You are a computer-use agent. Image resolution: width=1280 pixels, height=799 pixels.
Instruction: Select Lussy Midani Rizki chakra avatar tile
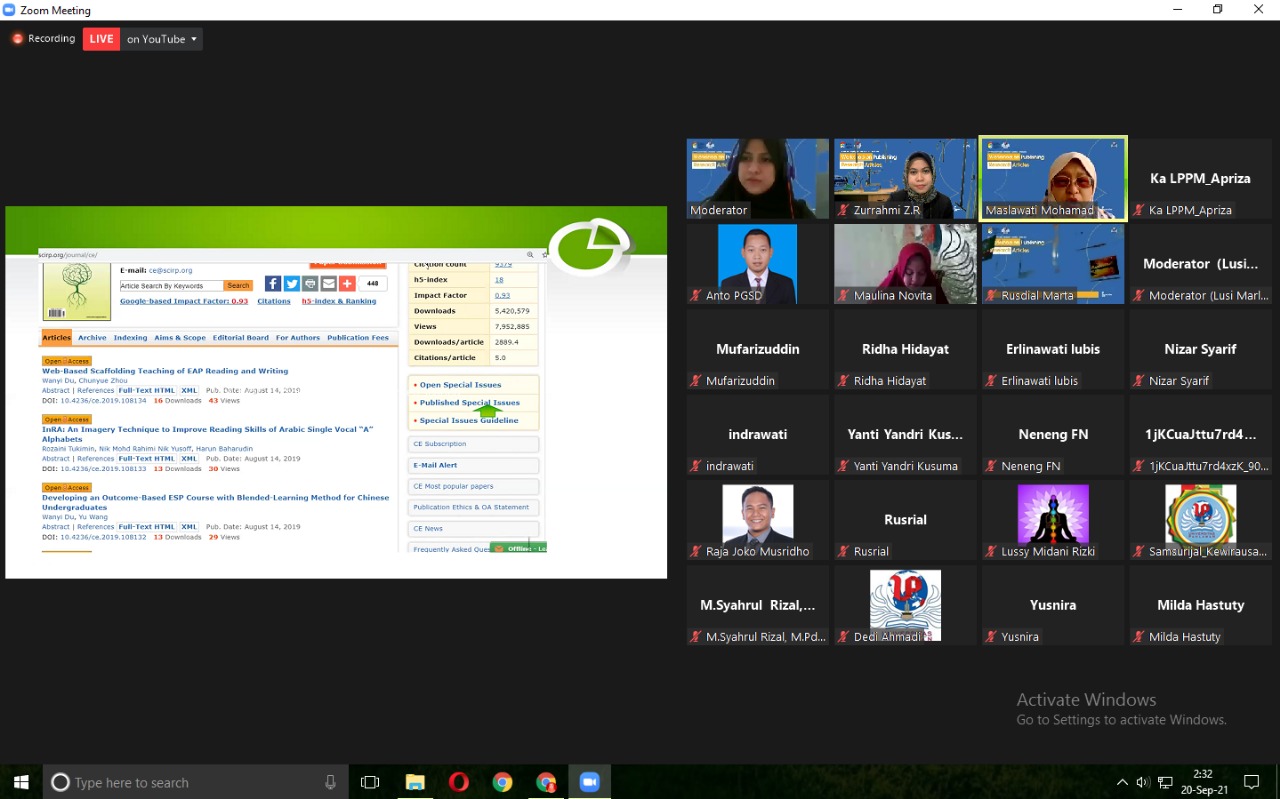coord(1053,520)
